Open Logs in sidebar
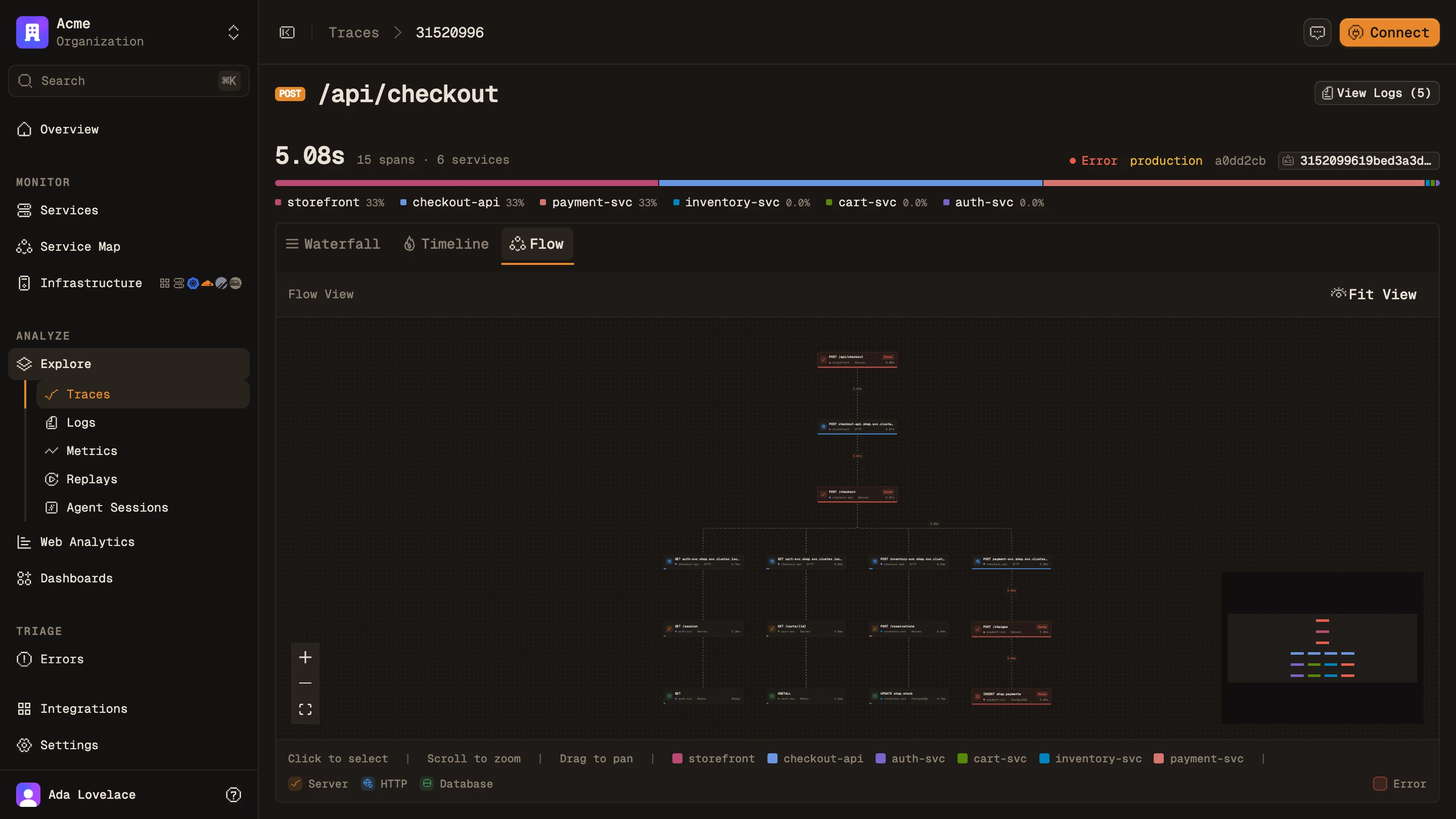1456x819 pixels. click(x=143, y=423)
